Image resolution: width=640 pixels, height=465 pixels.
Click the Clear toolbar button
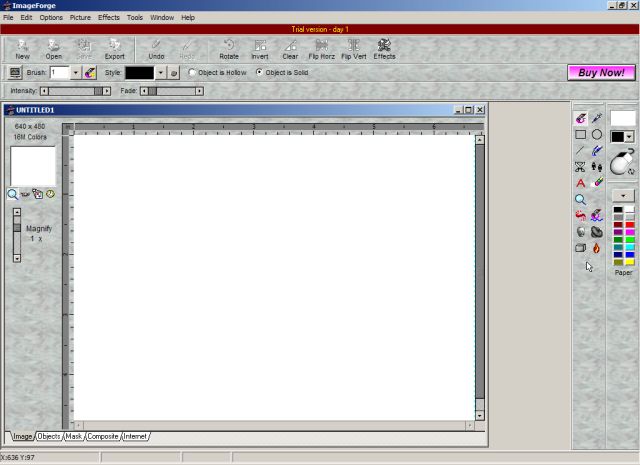pyautogui.click(x=290, y=49)
